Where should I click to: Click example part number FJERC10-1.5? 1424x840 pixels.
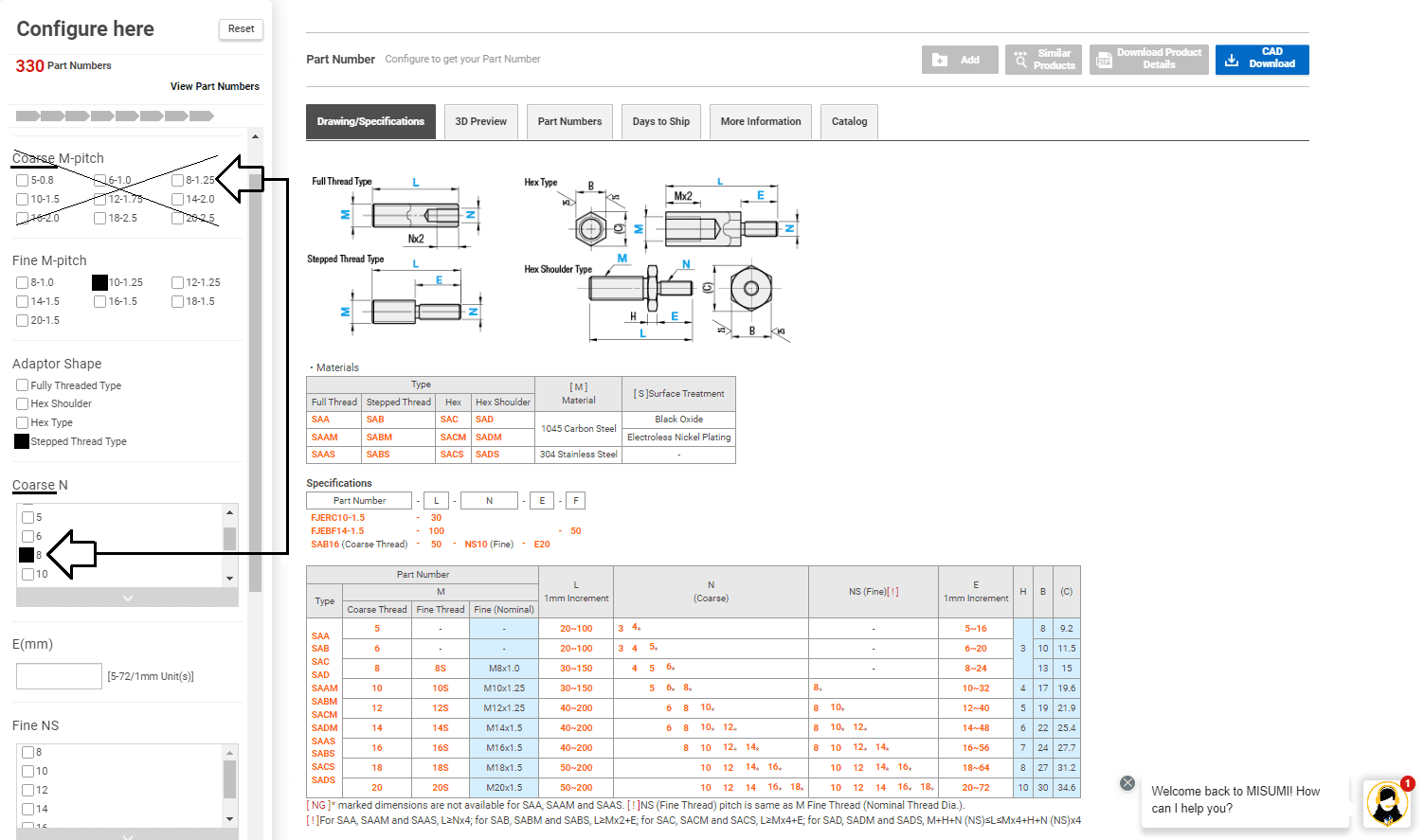tap(337, 518)
